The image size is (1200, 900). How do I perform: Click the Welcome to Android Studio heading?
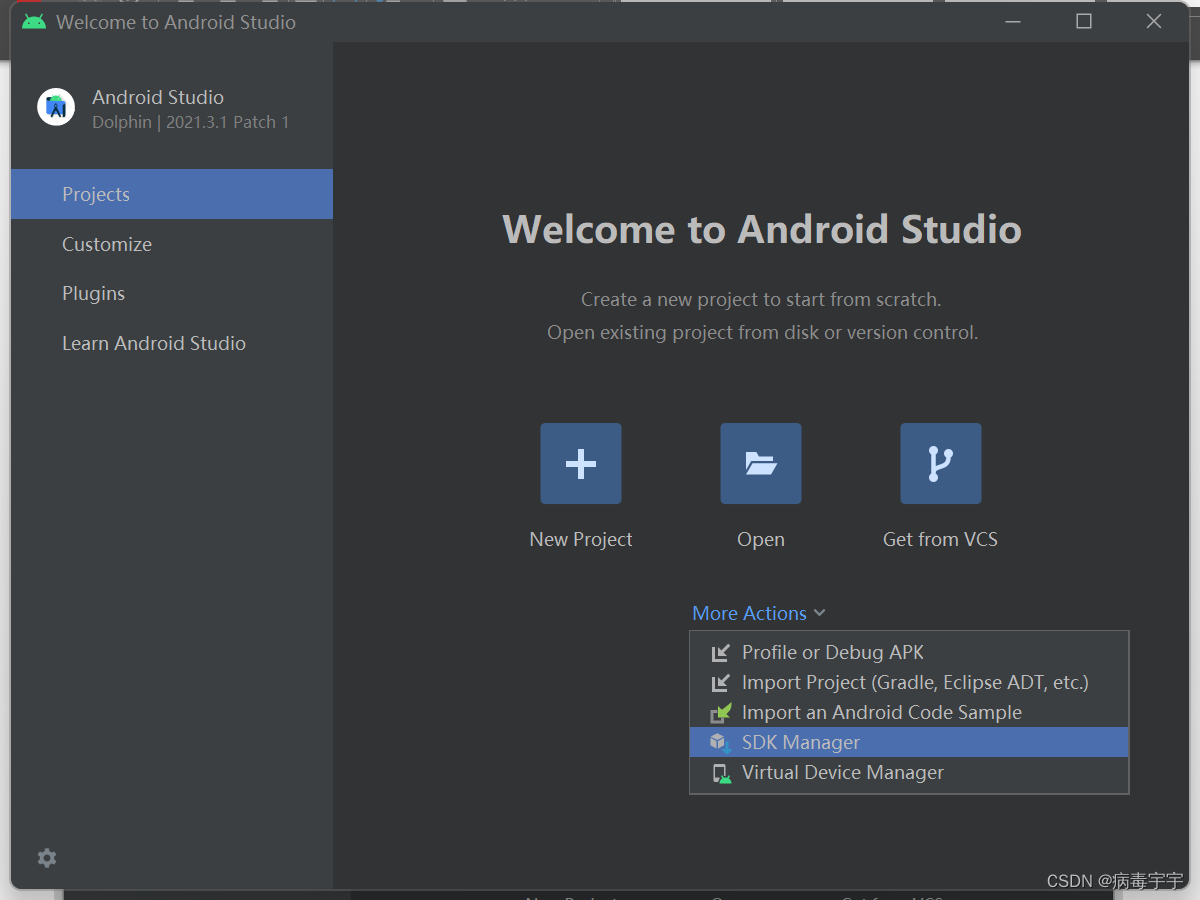[x=762, y=229]
